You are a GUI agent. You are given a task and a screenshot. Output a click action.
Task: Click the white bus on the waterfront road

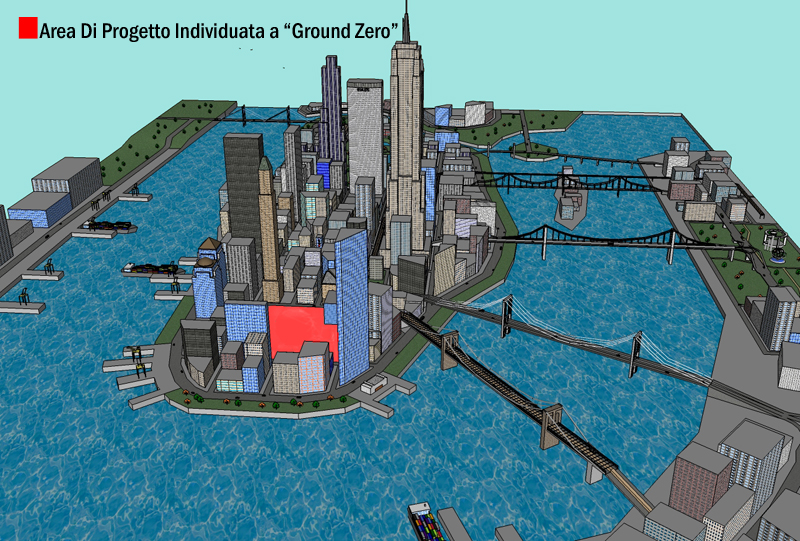375,385
